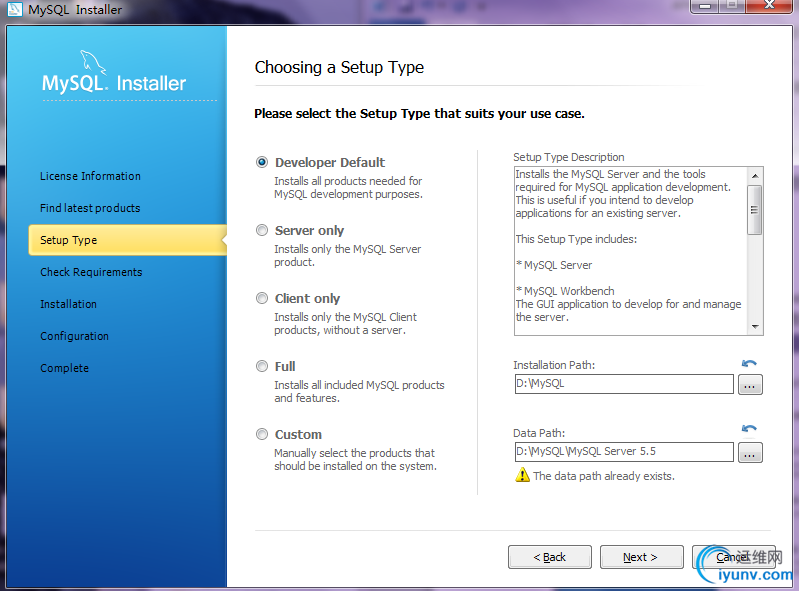Click 'Installs only the MySQL Server product.' text
The image size is (799, 591).
[348, 256]
